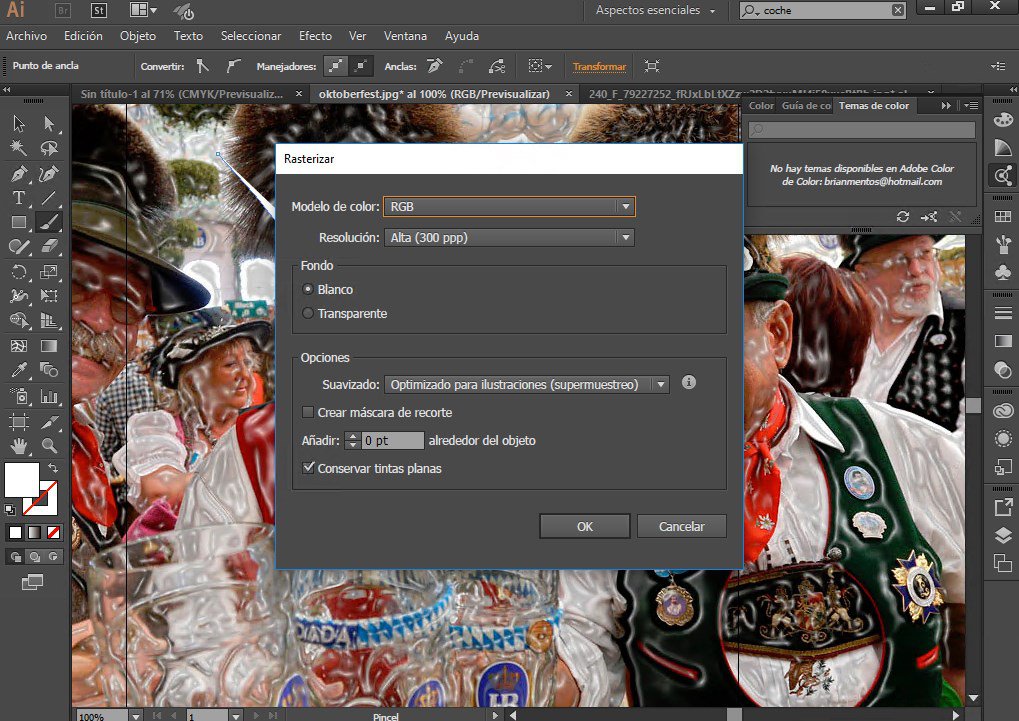
Task: Select the Type tool in the toolbox
Action: coord(18,198)
